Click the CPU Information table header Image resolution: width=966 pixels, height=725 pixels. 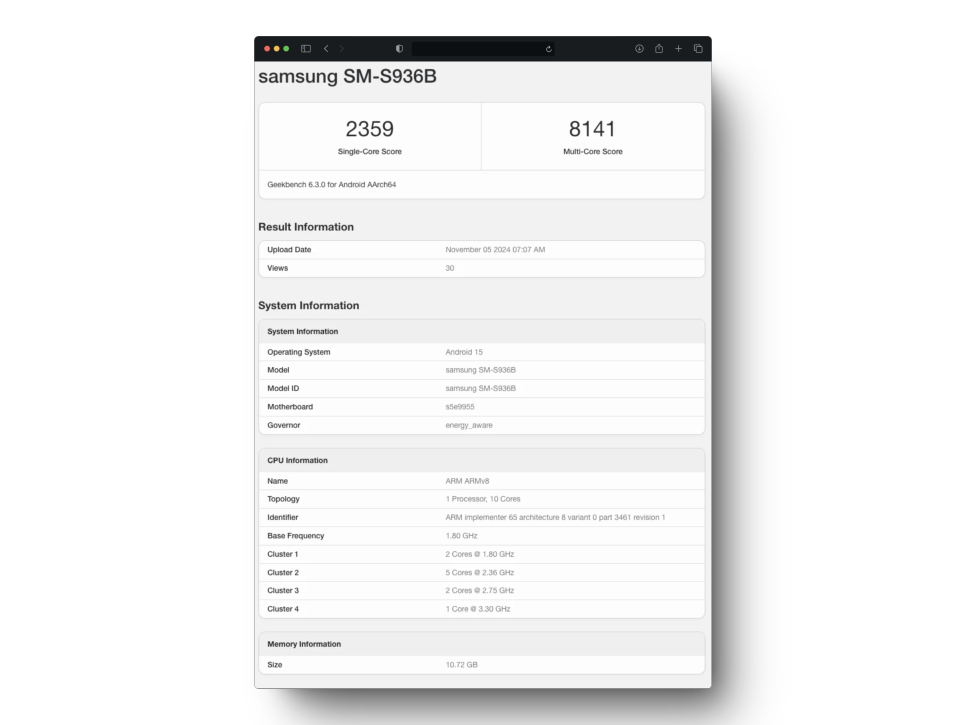click(x=482, y=460)
